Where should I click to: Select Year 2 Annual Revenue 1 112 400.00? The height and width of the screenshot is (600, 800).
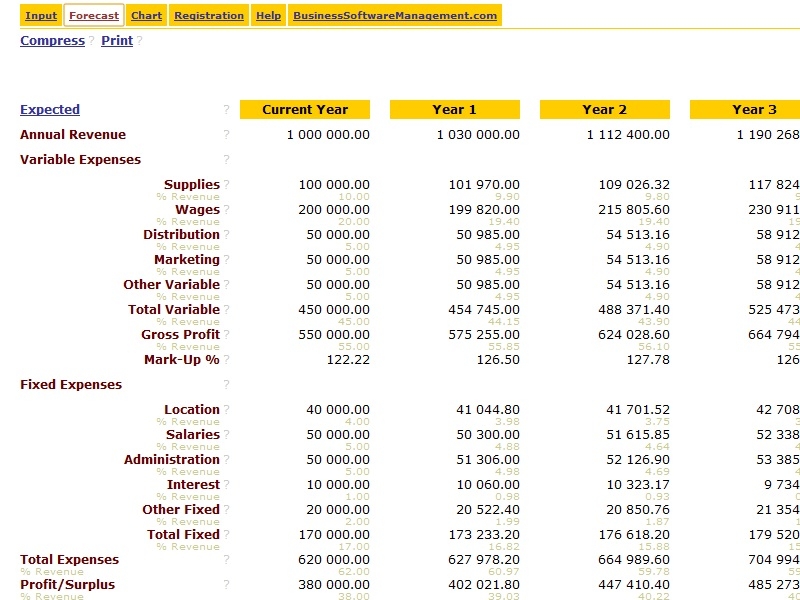[x=628, y=135]
